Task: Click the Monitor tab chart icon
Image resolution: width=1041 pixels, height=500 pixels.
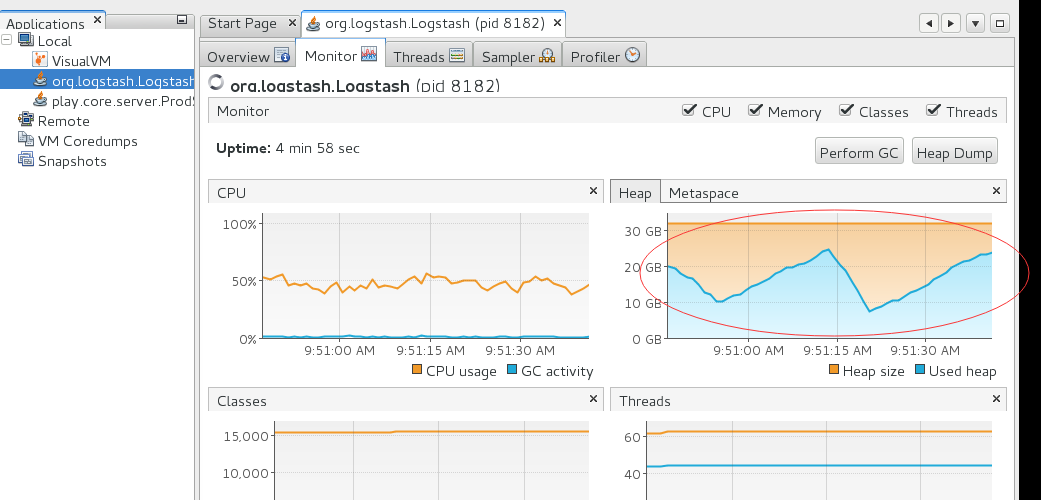Action: pos(369,54)
